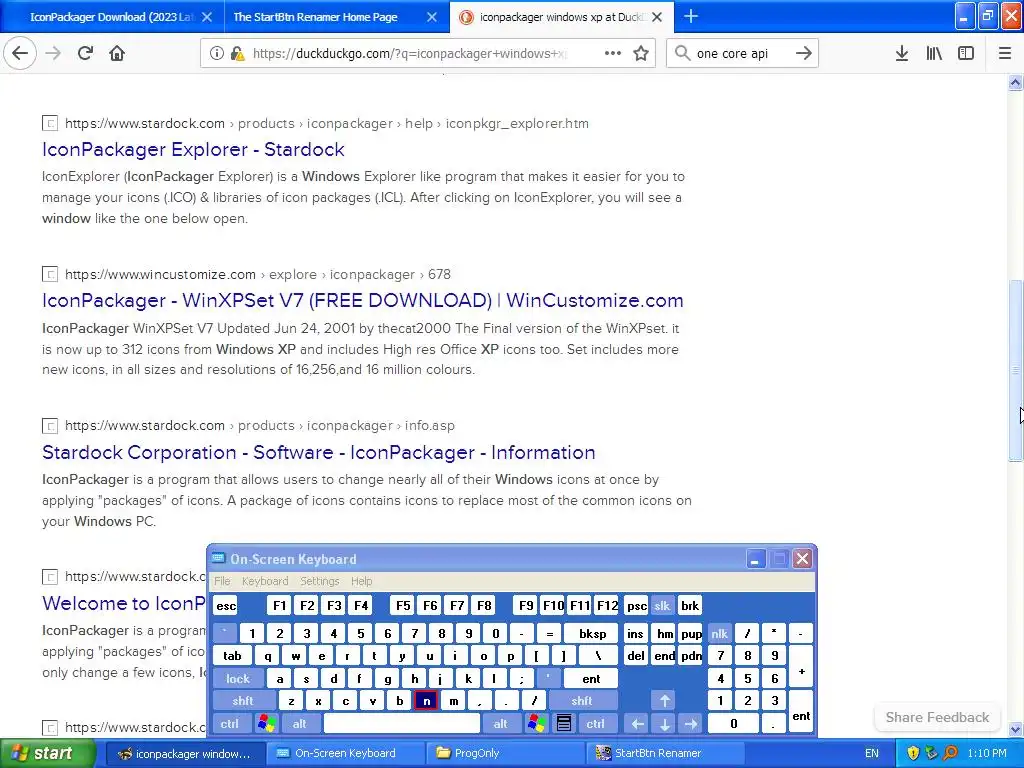Open Stardock Corporation IconPackager Information result
This screenshot has width=1024, height=768.
(x=319, y=452)
